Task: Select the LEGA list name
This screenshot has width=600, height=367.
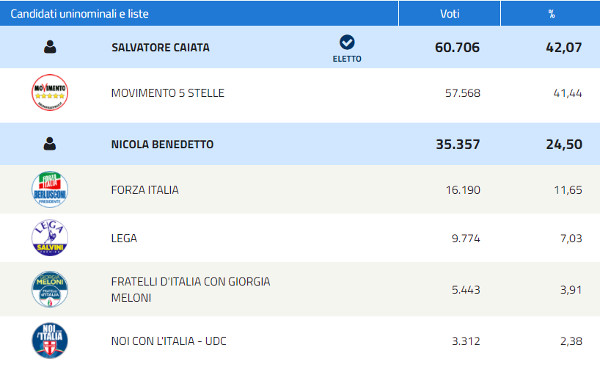Action: pos(124,238)
